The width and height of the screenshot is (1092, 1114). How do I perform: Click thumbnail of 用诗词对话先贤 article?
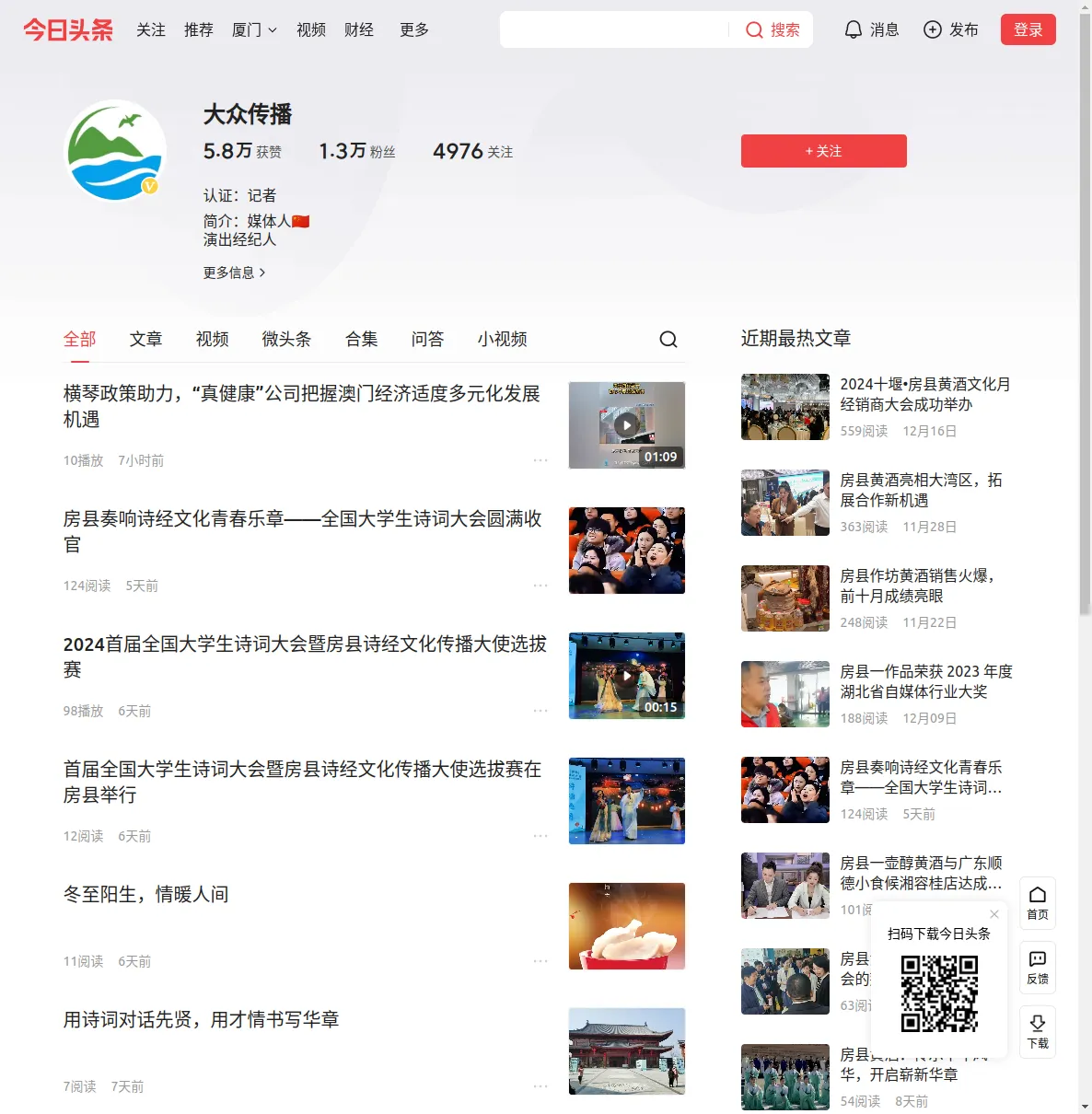coord(627,1051)
